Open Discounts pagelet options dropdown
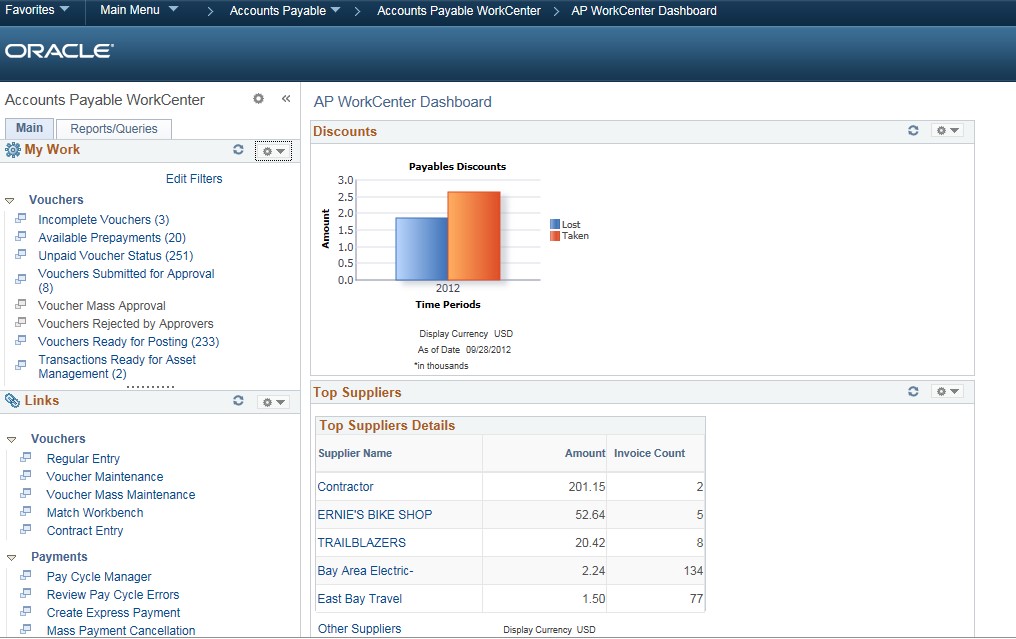1016x639 pixels. click(x=947, y=130)
